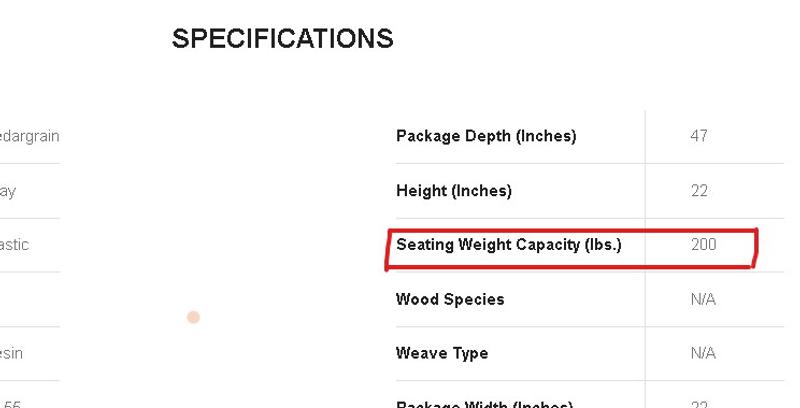Image resolution: width=800 pixels, height=408 pixels.
Task: Click the small orange dot
Action: pos(193,317)
